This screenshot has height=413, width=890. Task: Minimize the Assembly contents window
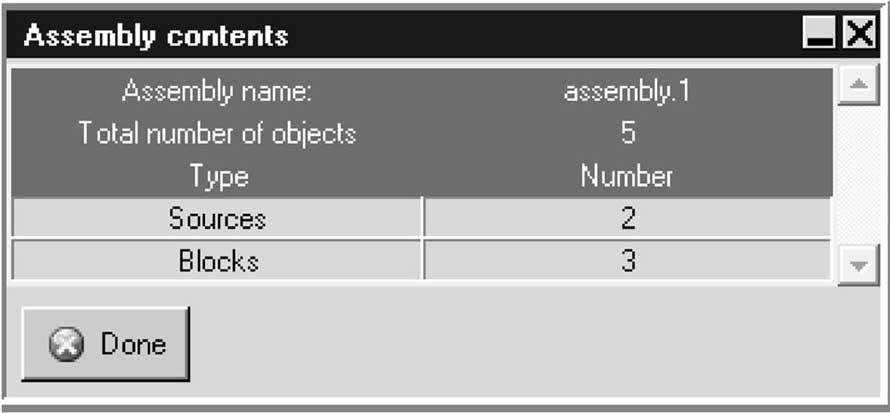[x=820, y=37]
